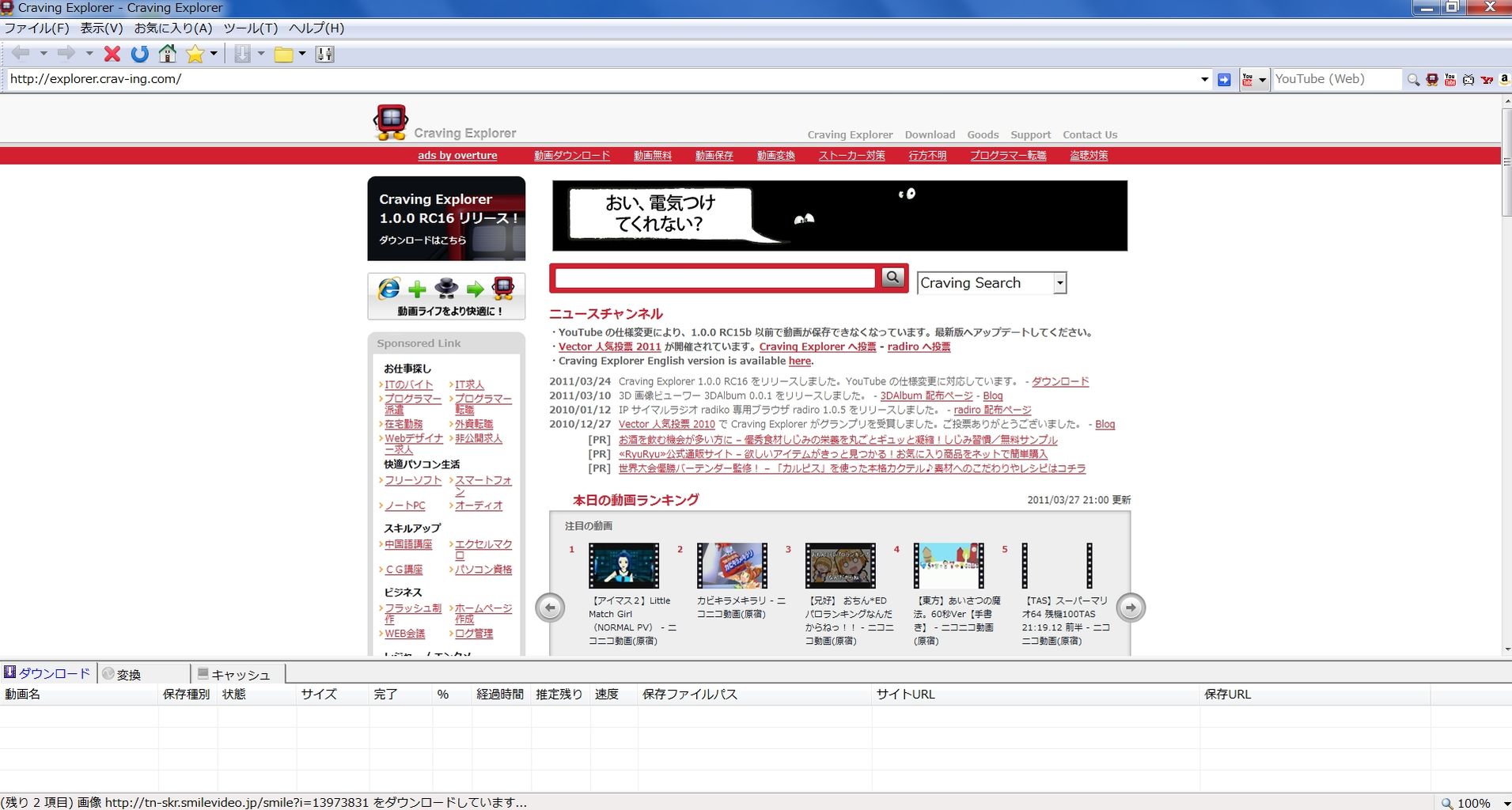Open the ファイル(F) menu
The width and height of the screenshot is (1512, 810).
pyautogui.click(x=37, y=28)
